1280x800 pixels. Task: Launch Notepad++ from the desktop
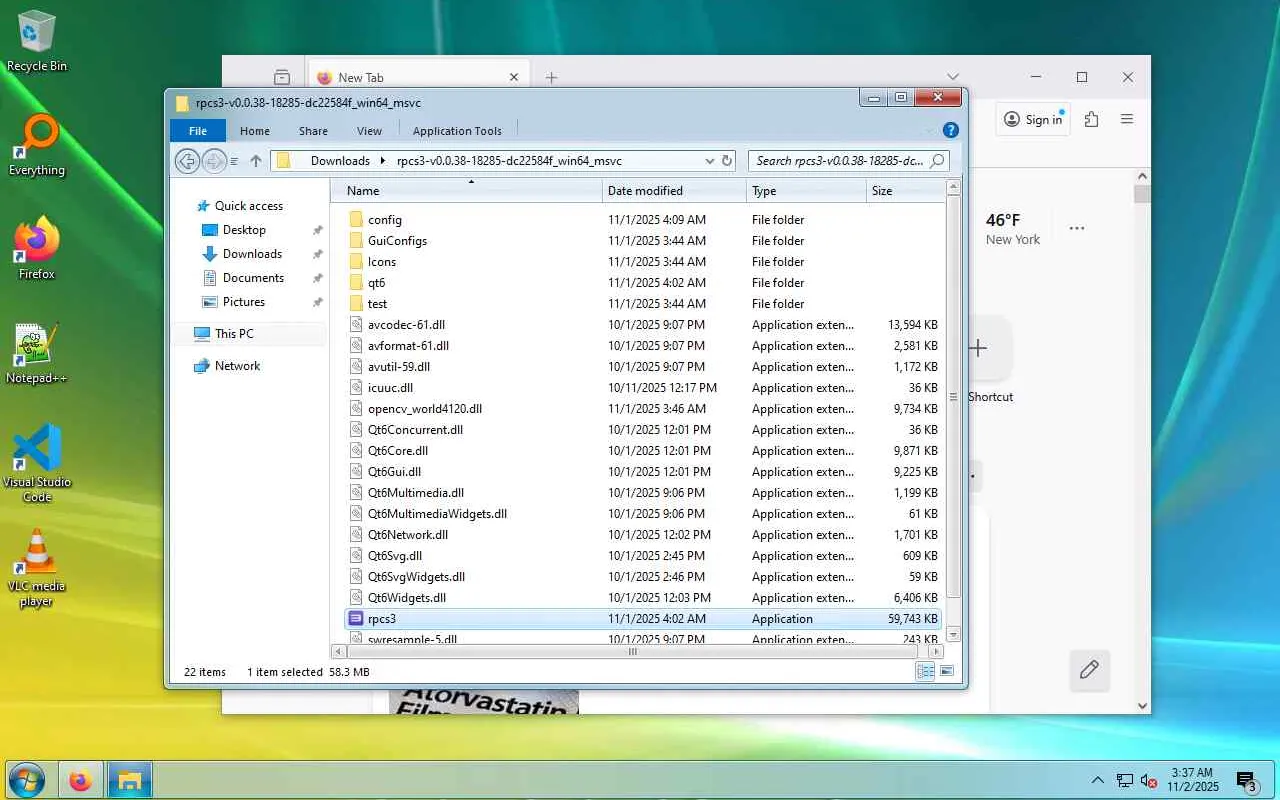click(37, 353)
